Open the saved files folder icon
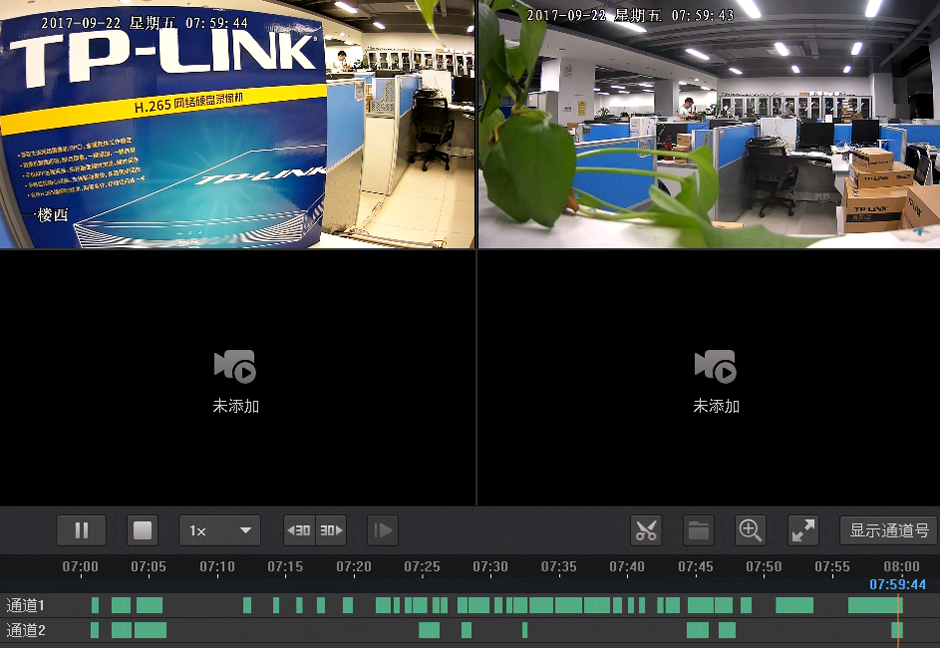 click(698, 531)
